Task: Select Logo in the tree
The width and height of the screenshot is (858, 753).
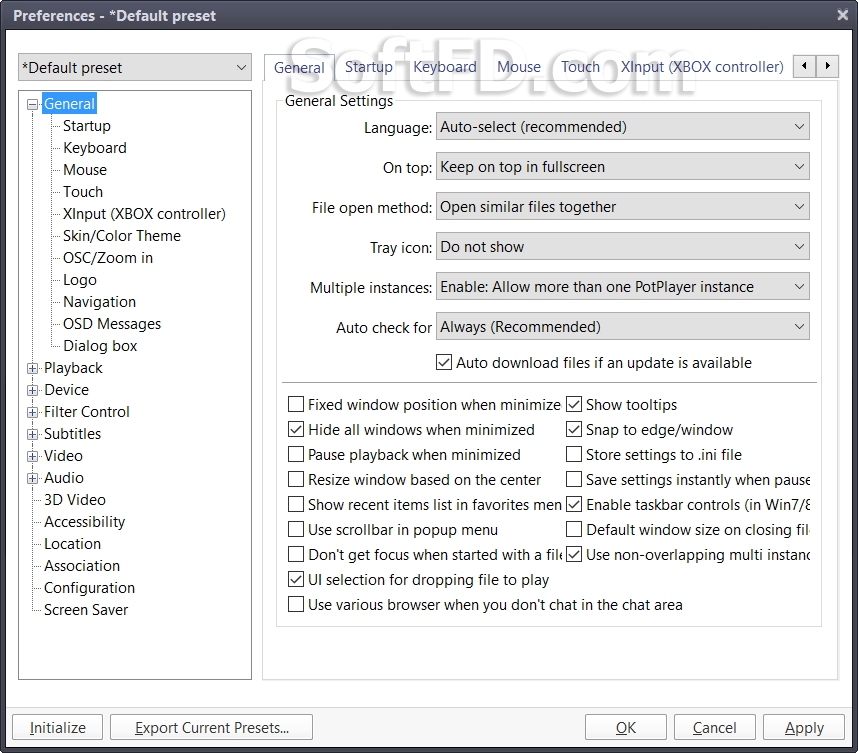Action: coord(80,280)
